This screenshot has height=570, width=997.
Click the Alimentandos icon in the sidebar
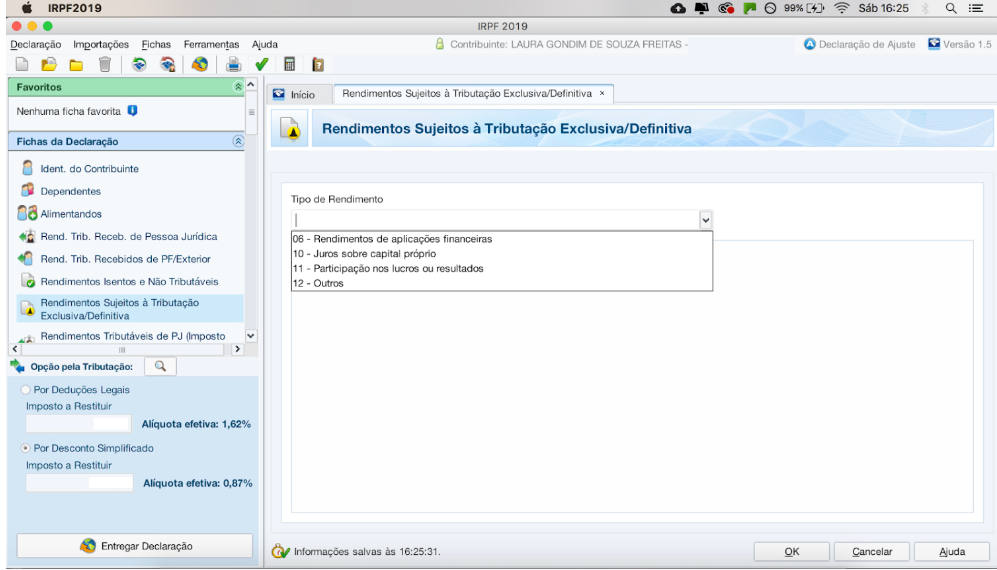(27, 213)
